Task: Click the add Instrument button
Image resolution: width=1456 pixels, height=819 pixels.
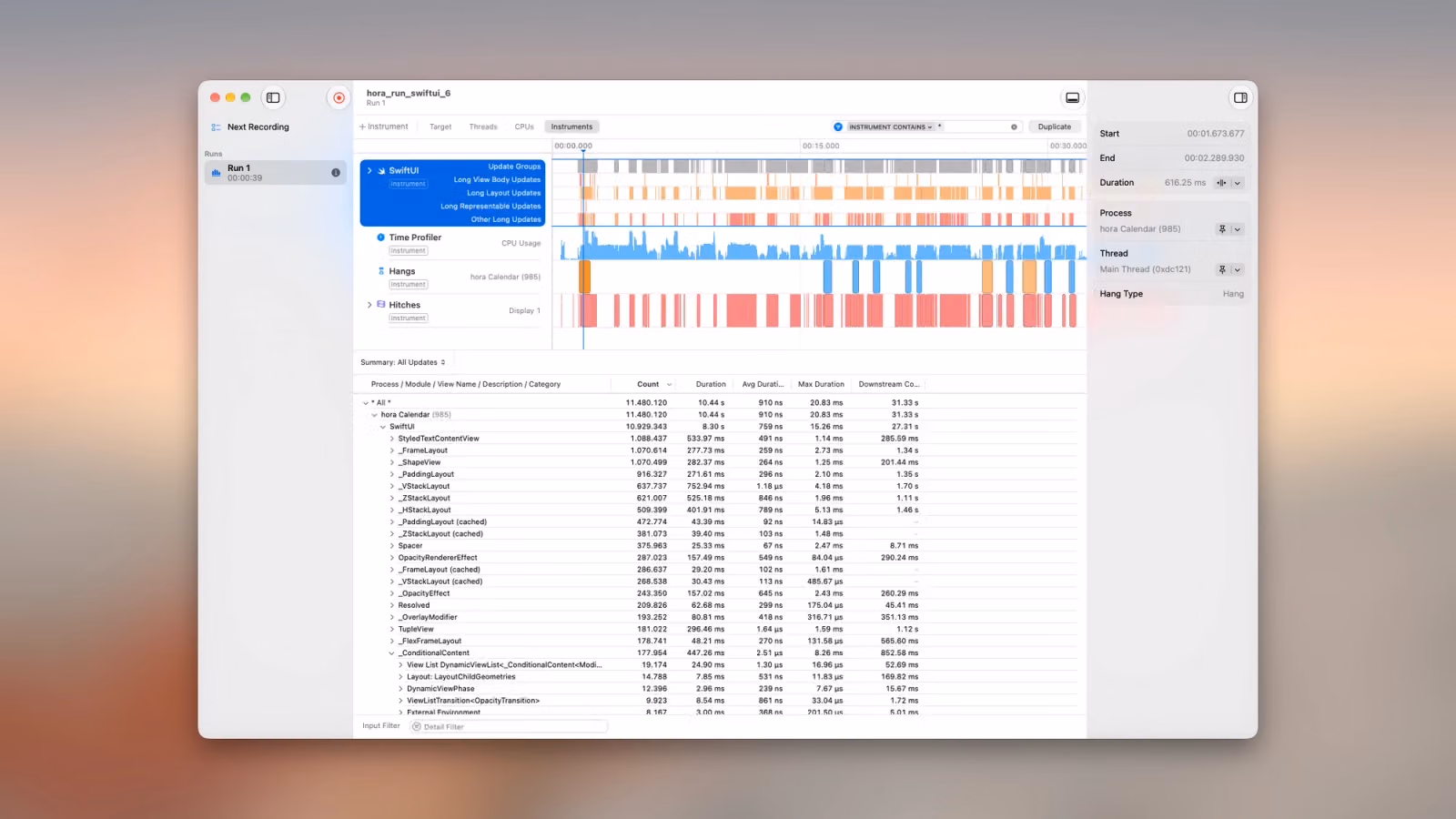Action: pos(384,126)
